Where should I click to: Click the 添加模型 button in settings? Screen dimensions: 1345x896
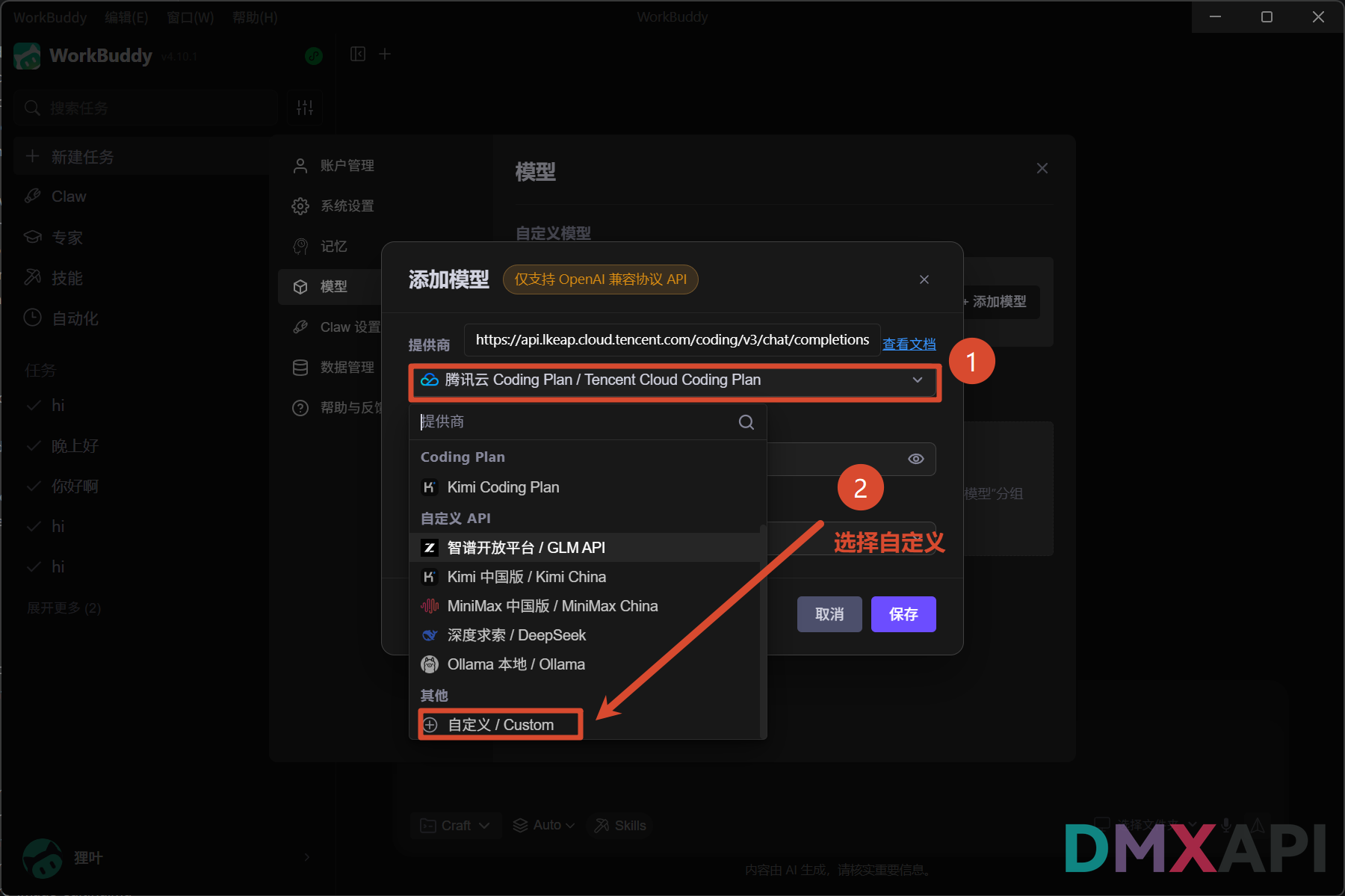coord(997,302)
